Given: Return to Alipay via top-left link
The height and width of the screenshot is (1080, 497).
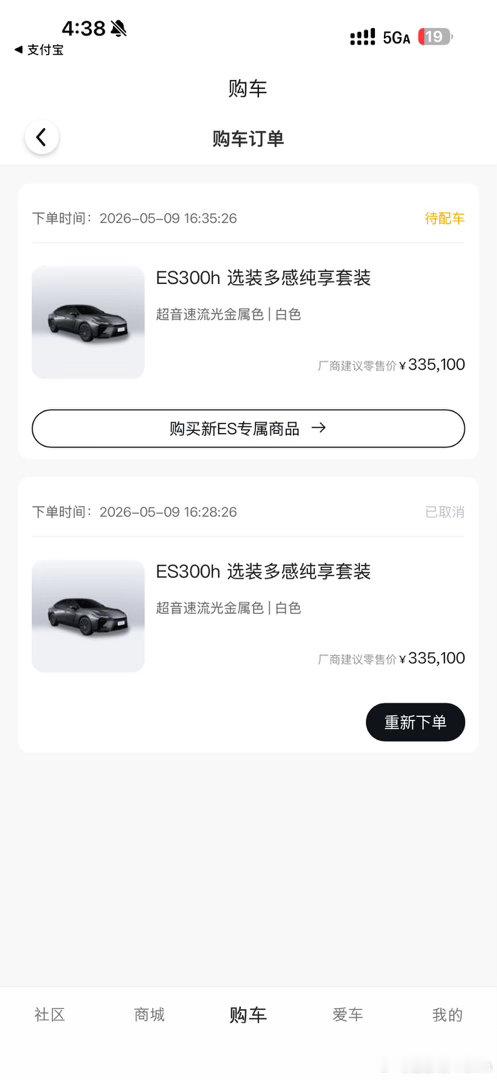Looking at the screenshot, I should (39, 50).
